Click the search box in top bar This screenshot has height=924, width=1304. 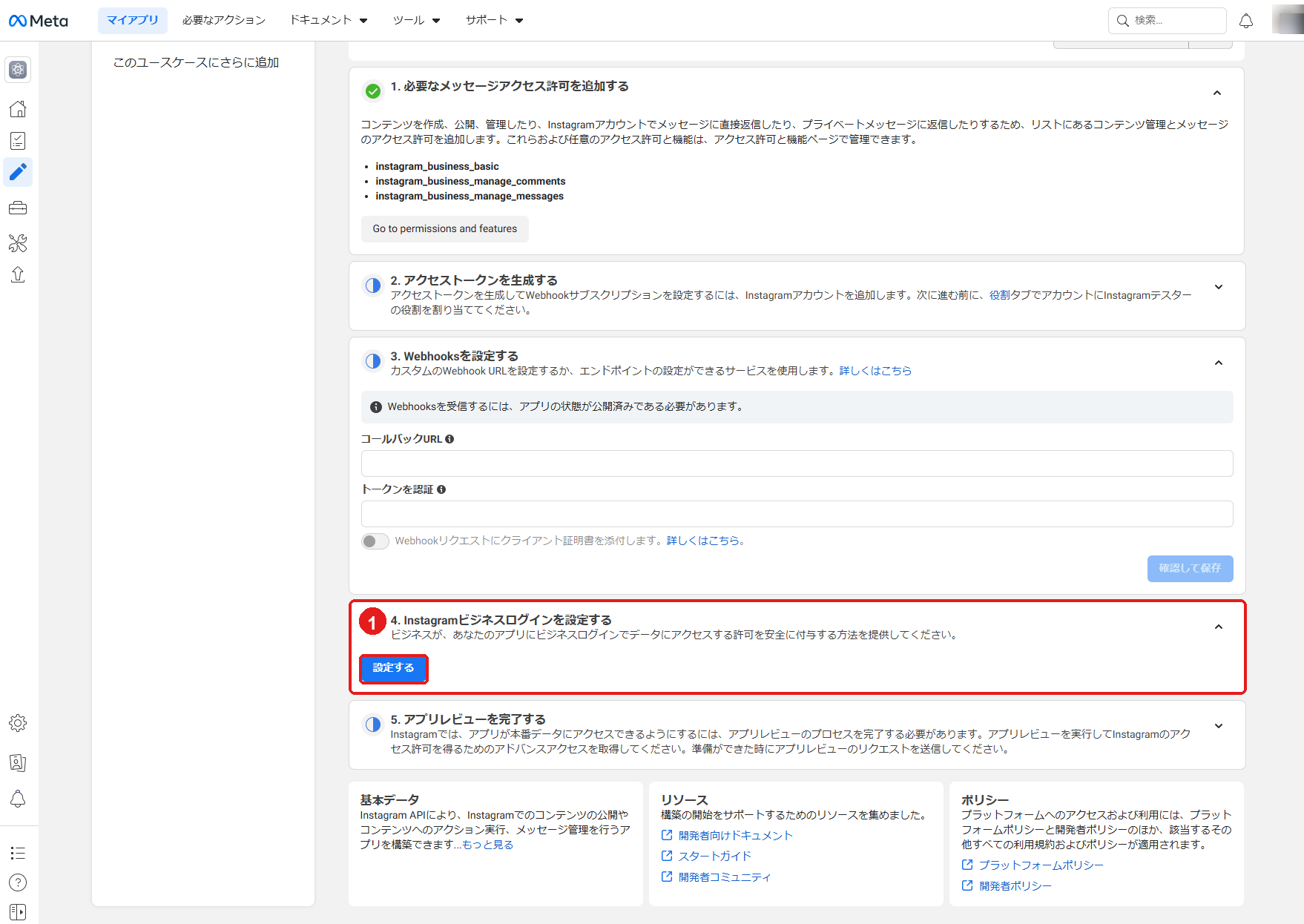[1167, 21]
